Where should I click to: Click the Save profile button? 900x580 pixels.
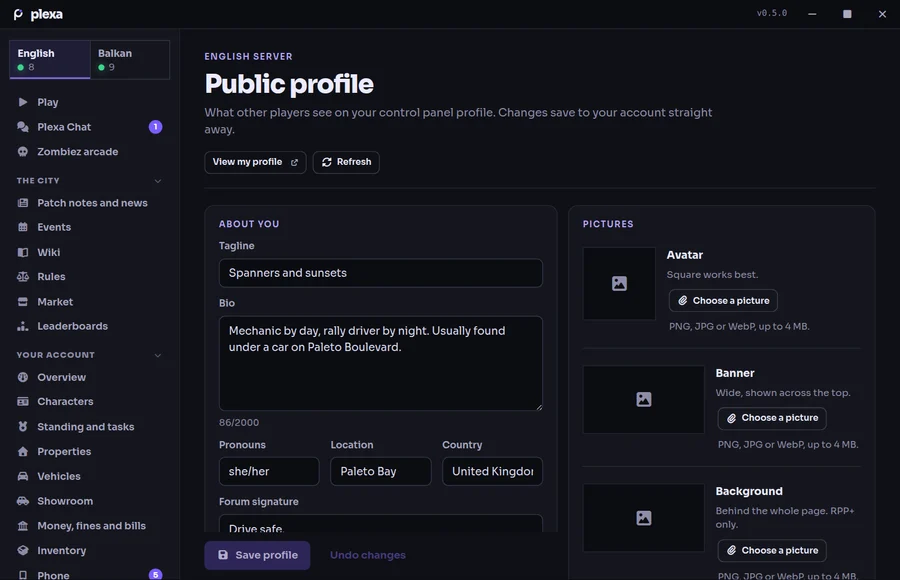click(x=257, y=555)
